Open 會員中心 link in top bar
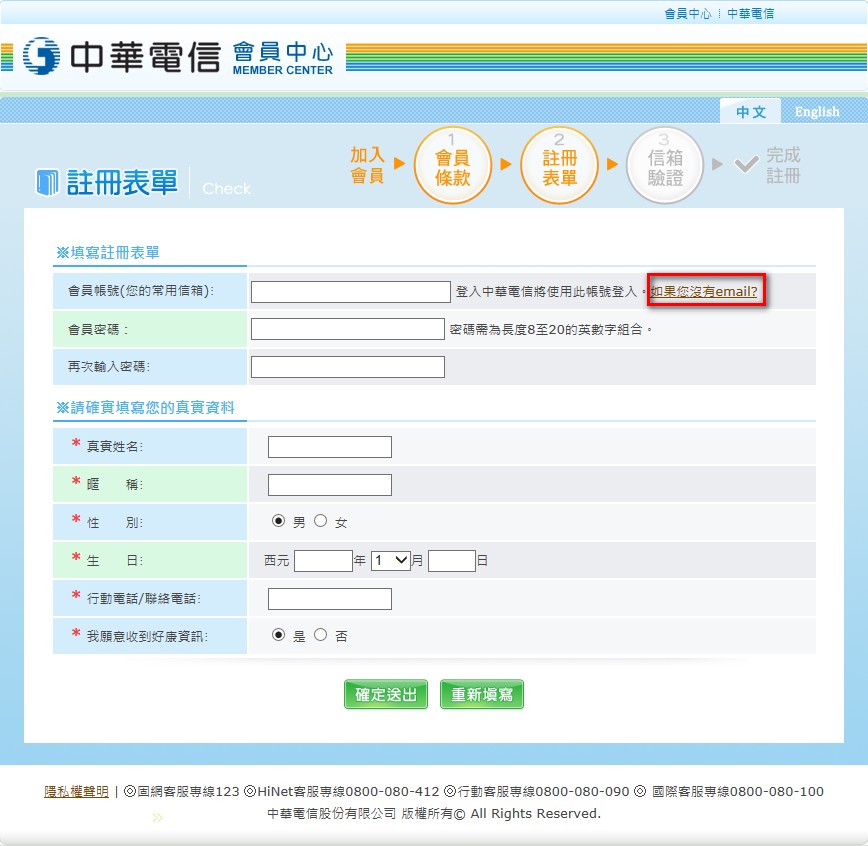 (688, 14)
